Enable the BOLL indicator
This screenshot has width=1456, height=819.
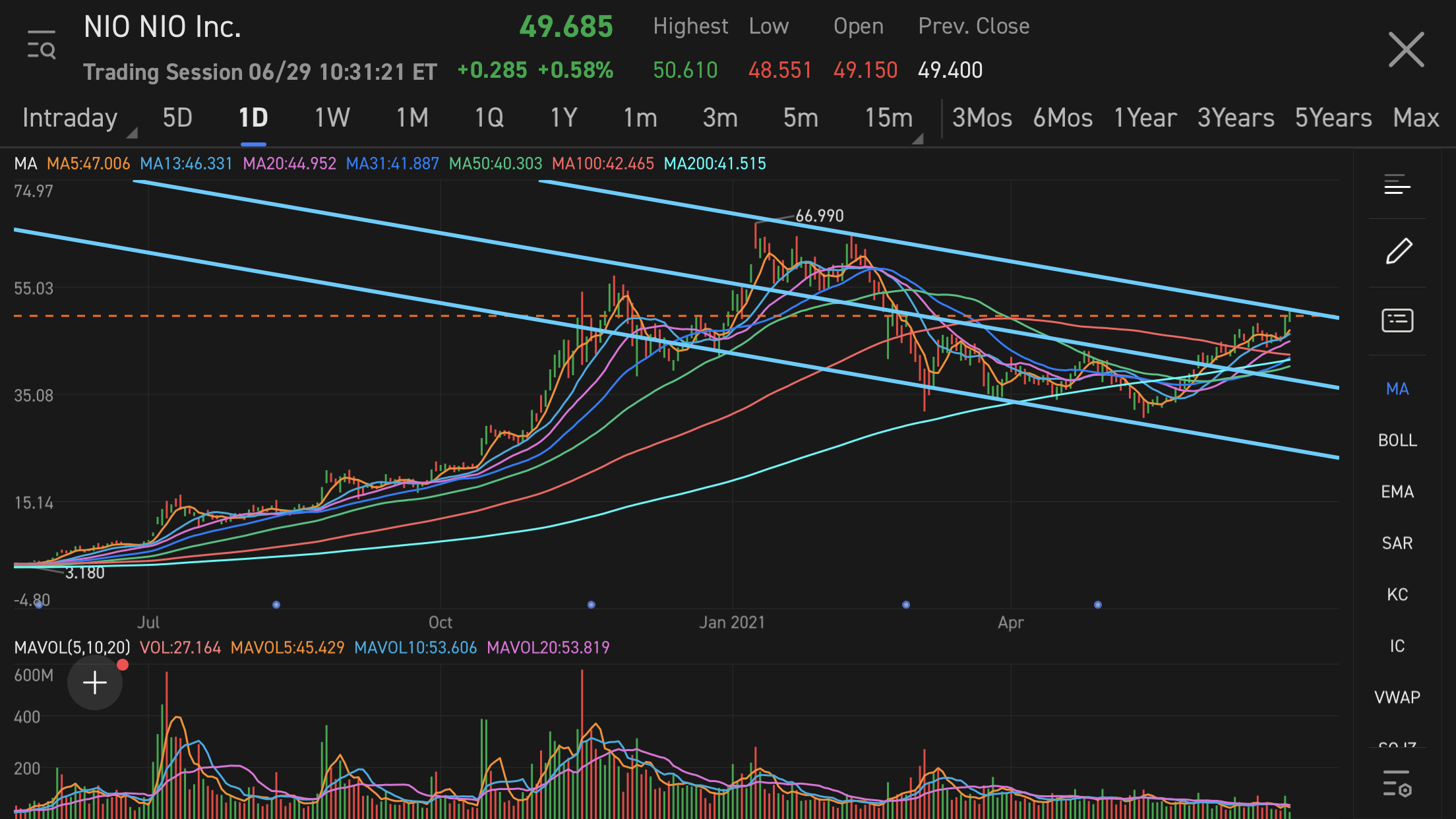pos(1397,440)
